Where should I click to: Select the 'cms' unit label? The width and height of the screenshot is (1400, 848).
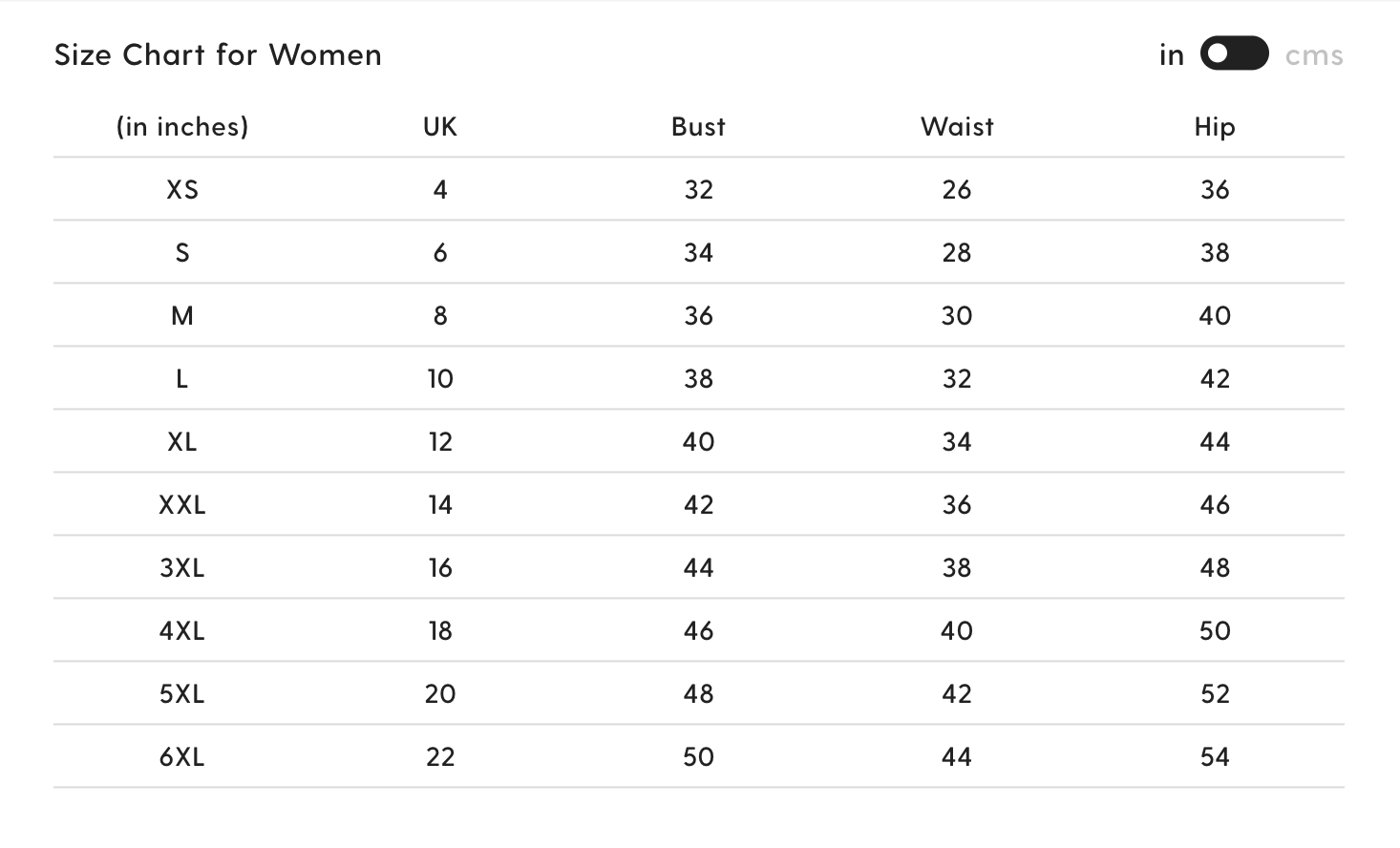(1314, 55)
